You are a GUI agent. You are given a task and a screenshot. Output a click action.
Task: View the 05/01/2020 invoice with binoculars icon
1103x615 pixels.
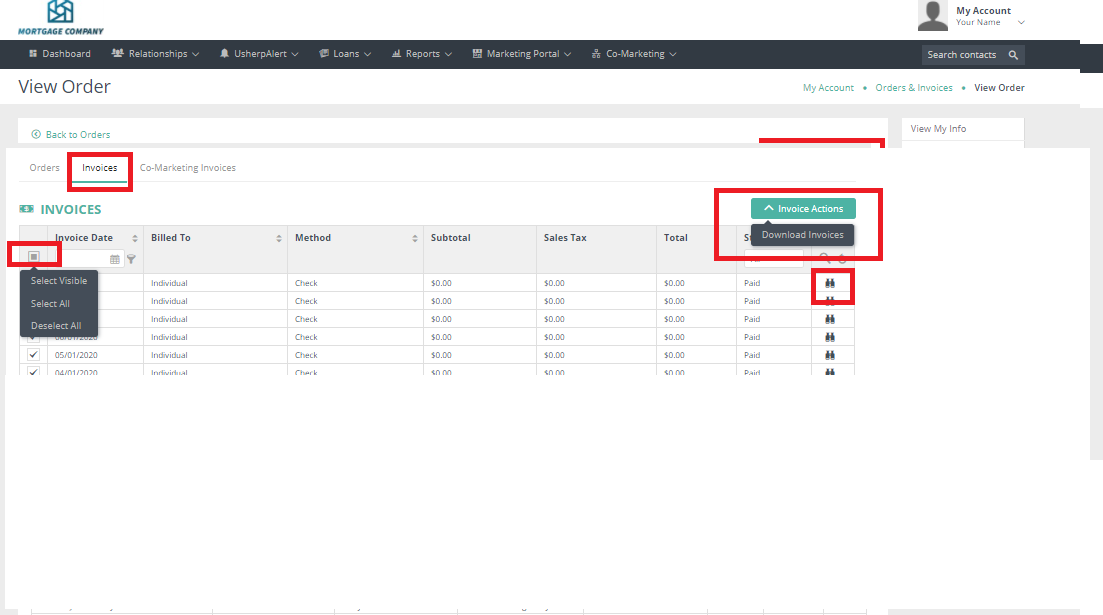(x=829, y=355)
